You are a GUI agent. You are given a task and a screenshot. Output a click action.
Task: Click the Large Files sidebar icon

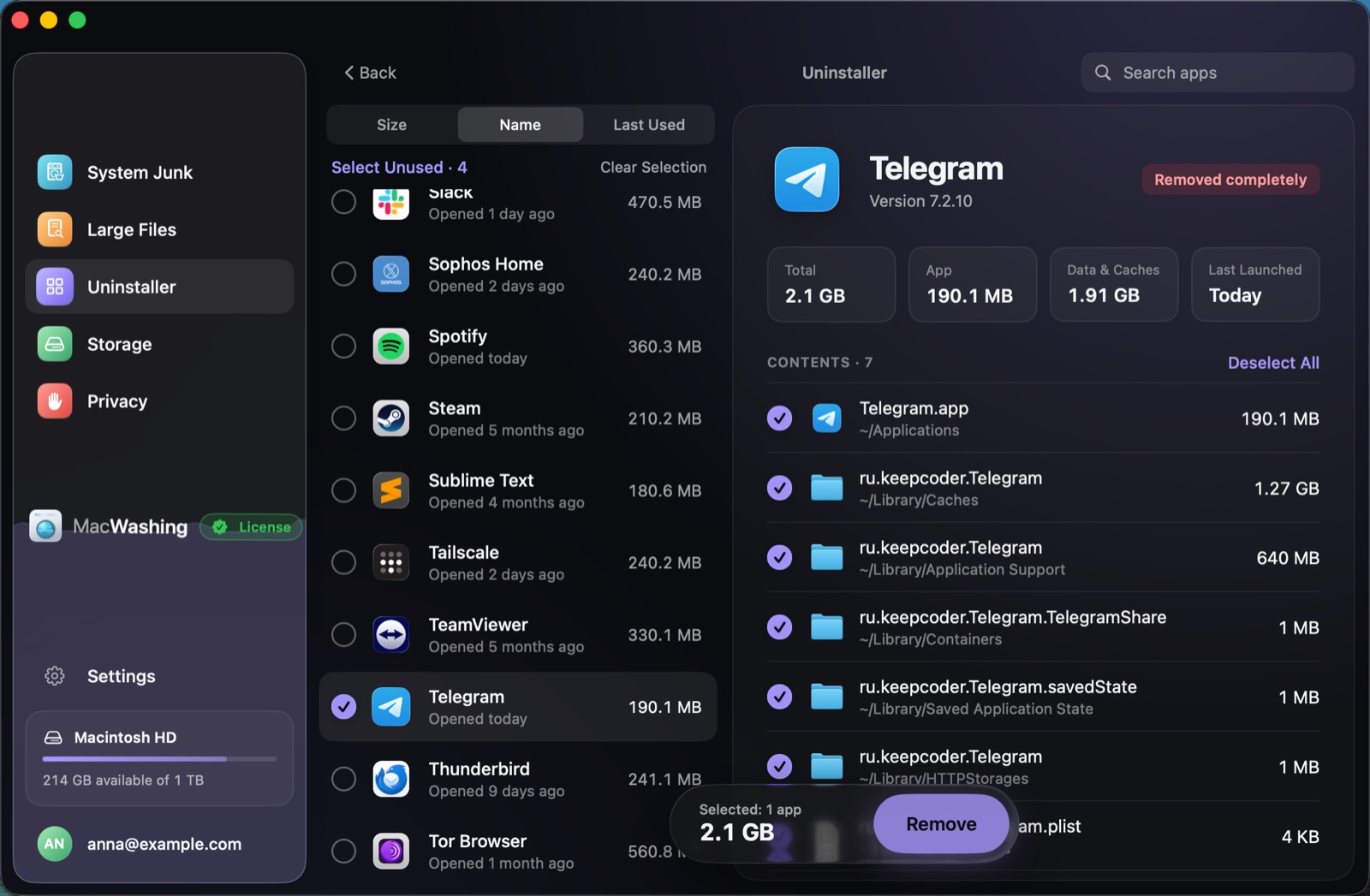click(55, 229)
